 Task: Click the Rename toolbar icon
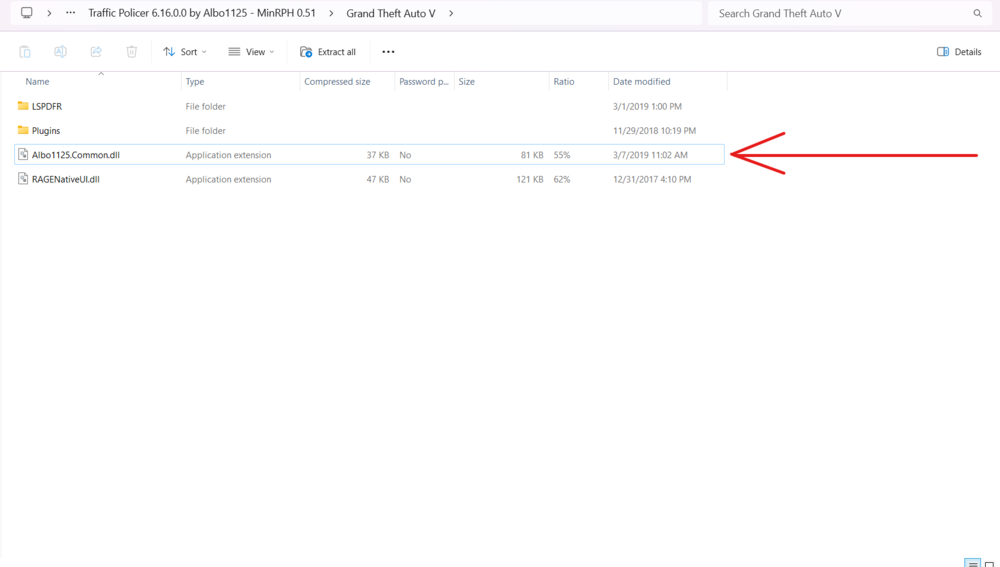tap(60, 52)
